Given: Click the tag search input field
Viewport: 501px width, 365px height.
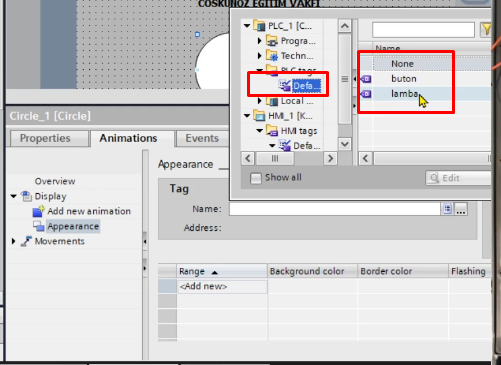Looking at the screenshot, I should coord(423,30).
